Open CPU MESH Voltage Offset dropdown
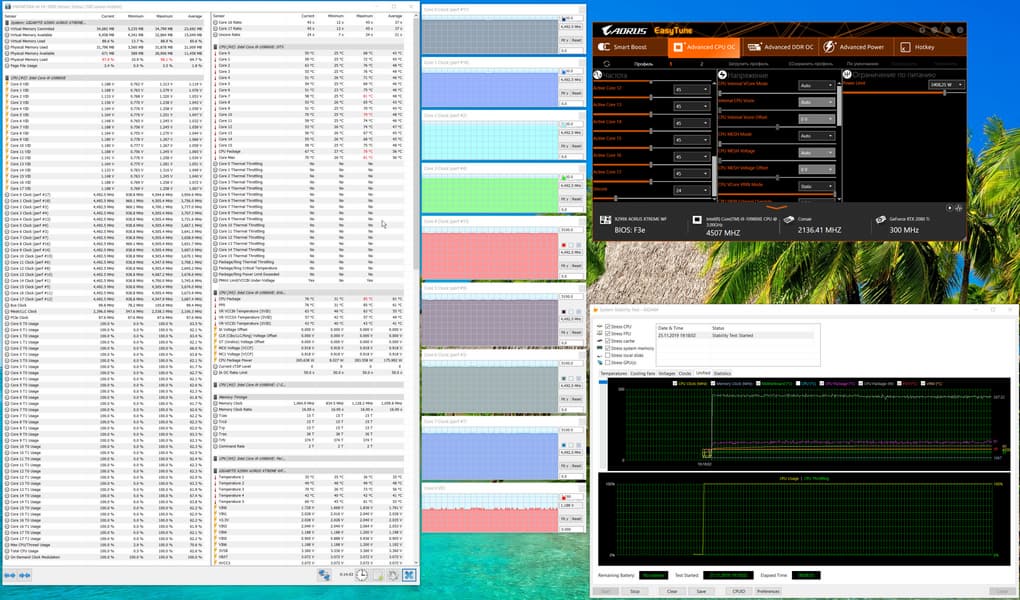1020x600 pixels. pos(816,169)
